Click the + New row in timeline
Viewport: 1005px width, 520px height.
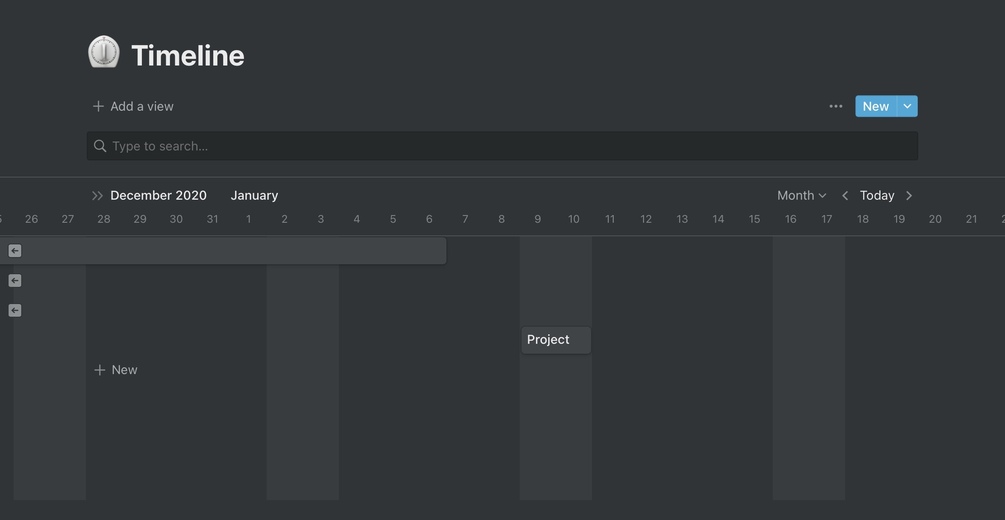point(116,370)
